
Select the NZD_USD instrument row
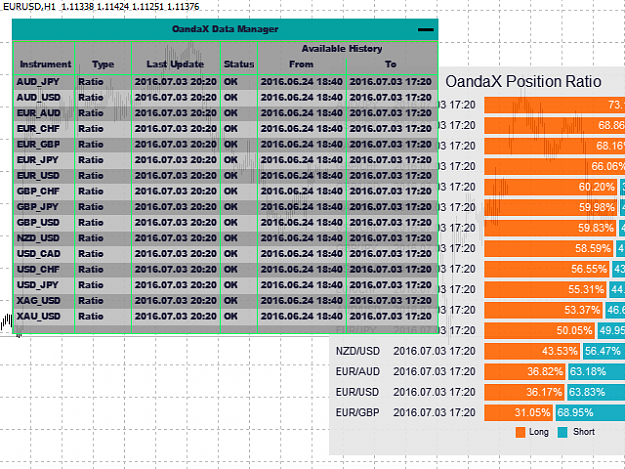(225, 238)
